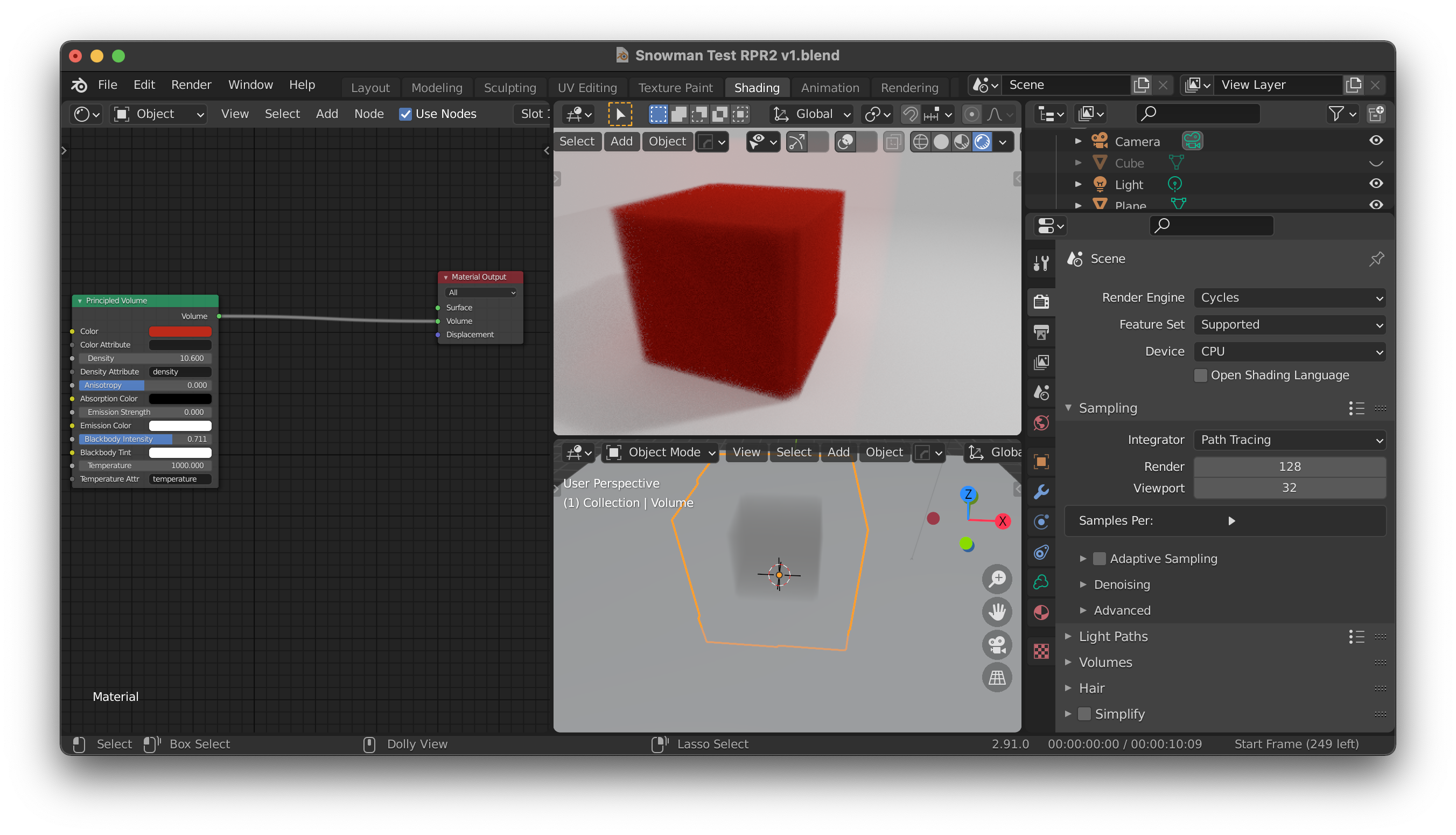1456x835 pixels.
Task: Click Node menu in shader editor header
Action: pyautogui.click(x=369, y=114)
